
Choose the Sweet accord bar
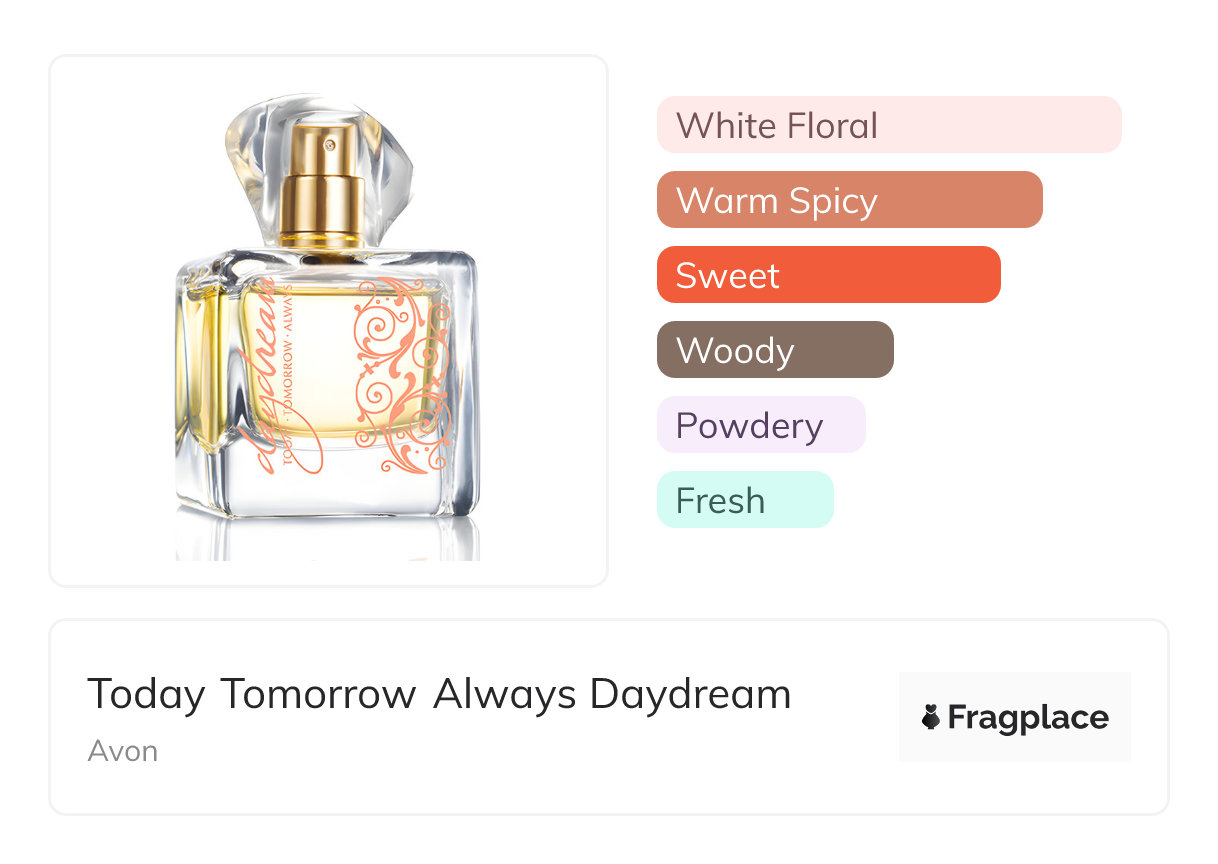(829, 275)
